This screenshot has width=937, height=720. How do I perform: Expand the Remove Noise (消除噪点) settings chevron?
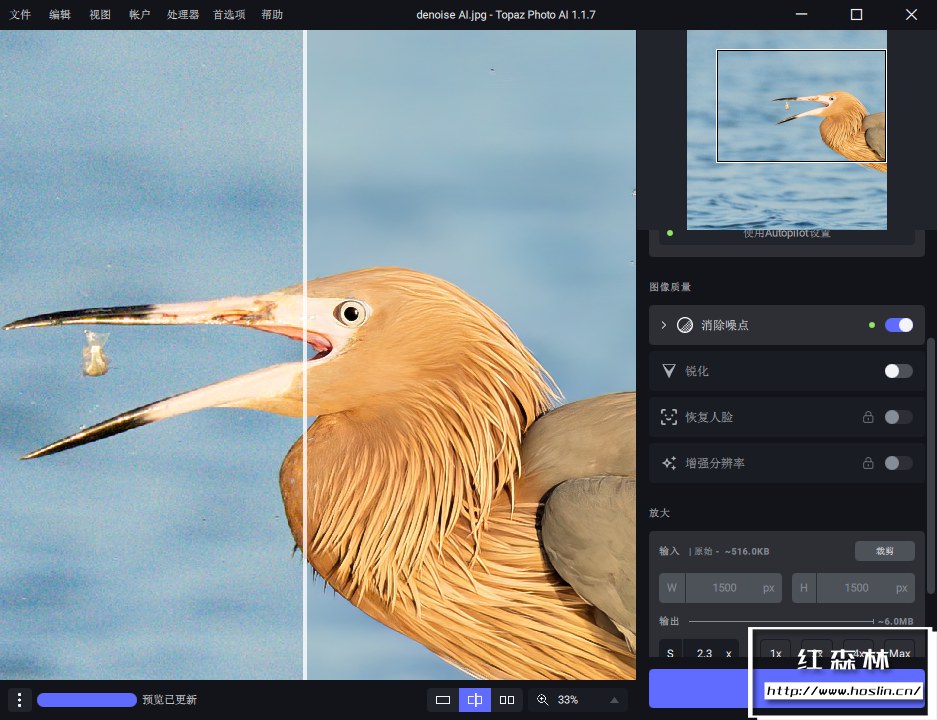(663, 325)
